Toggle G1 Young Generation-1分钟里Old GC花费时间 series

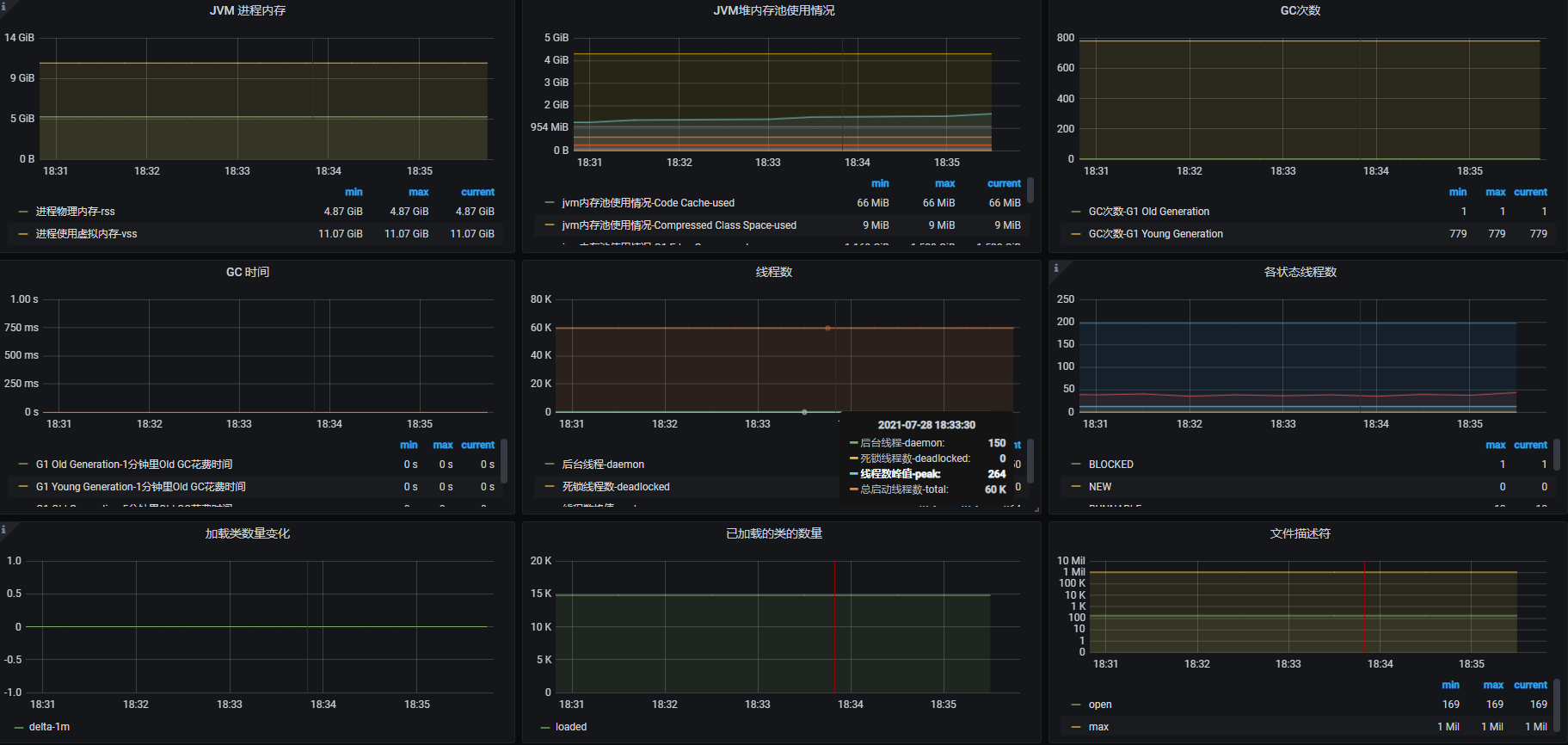pos(141,487)
